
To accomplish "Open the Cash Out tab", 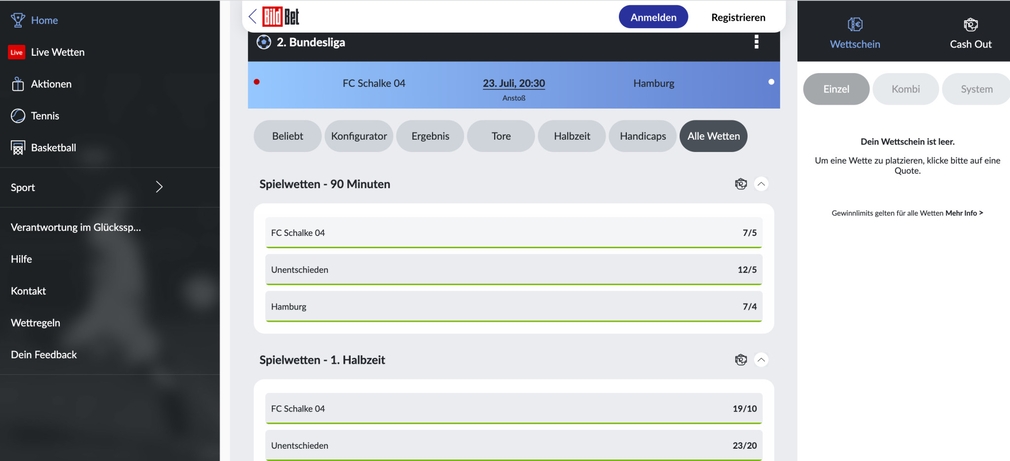I will tap(970, 32).
